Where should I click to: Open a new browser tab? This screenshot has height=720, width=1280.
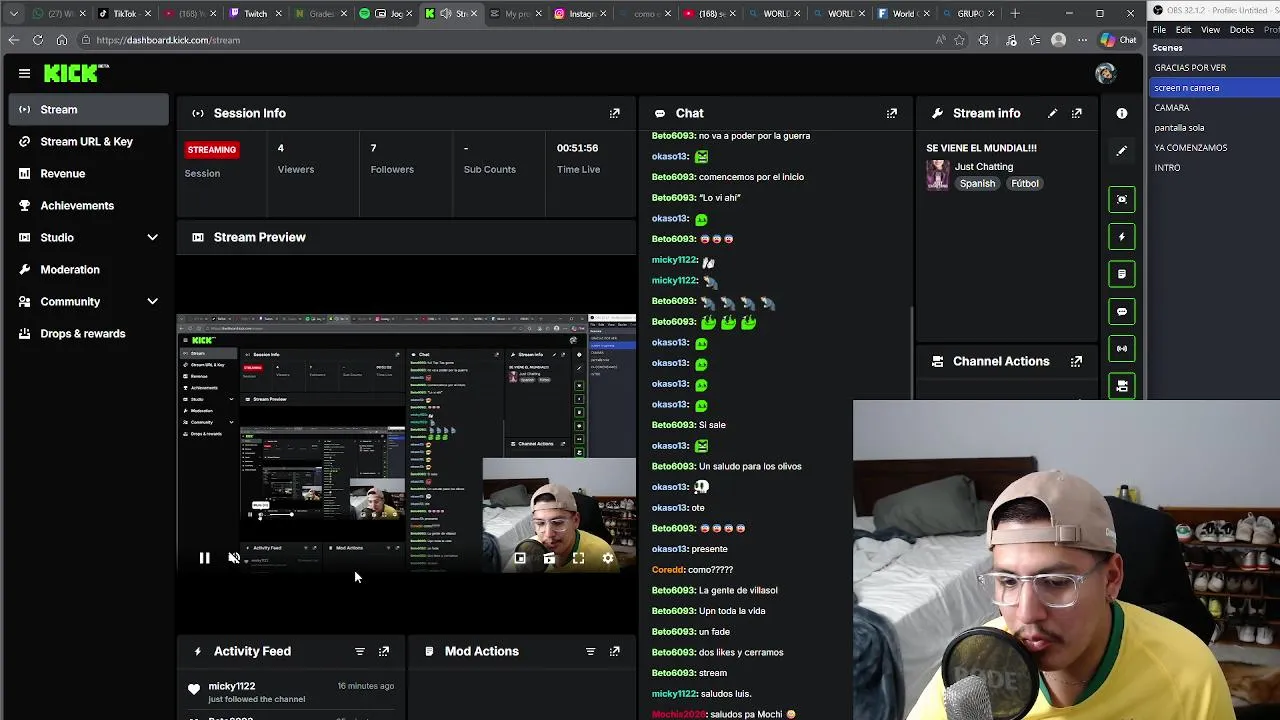(x=1015, y=13)
